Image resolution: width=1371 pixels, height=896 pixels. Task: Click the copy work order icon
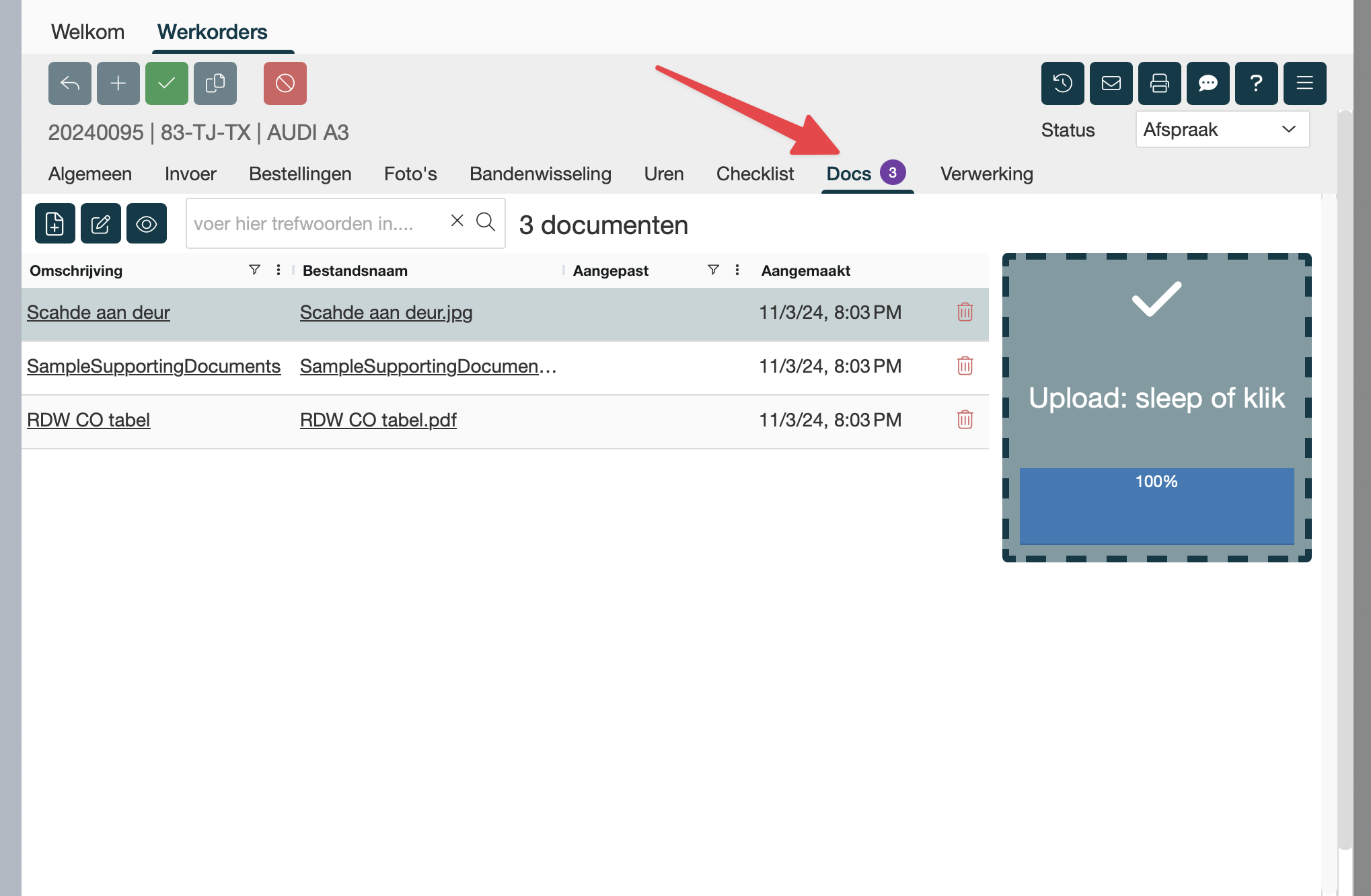point(215,83)
